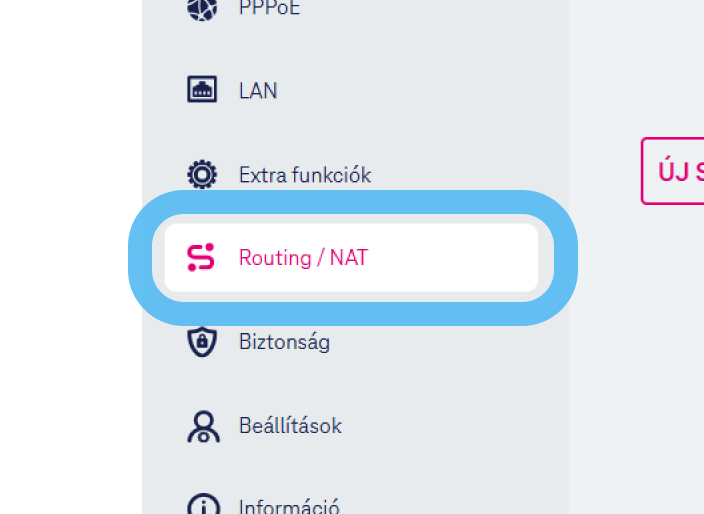This screenshot has width=704, height=514.
Task: Go to the LAN settings page
Action: 258,91
